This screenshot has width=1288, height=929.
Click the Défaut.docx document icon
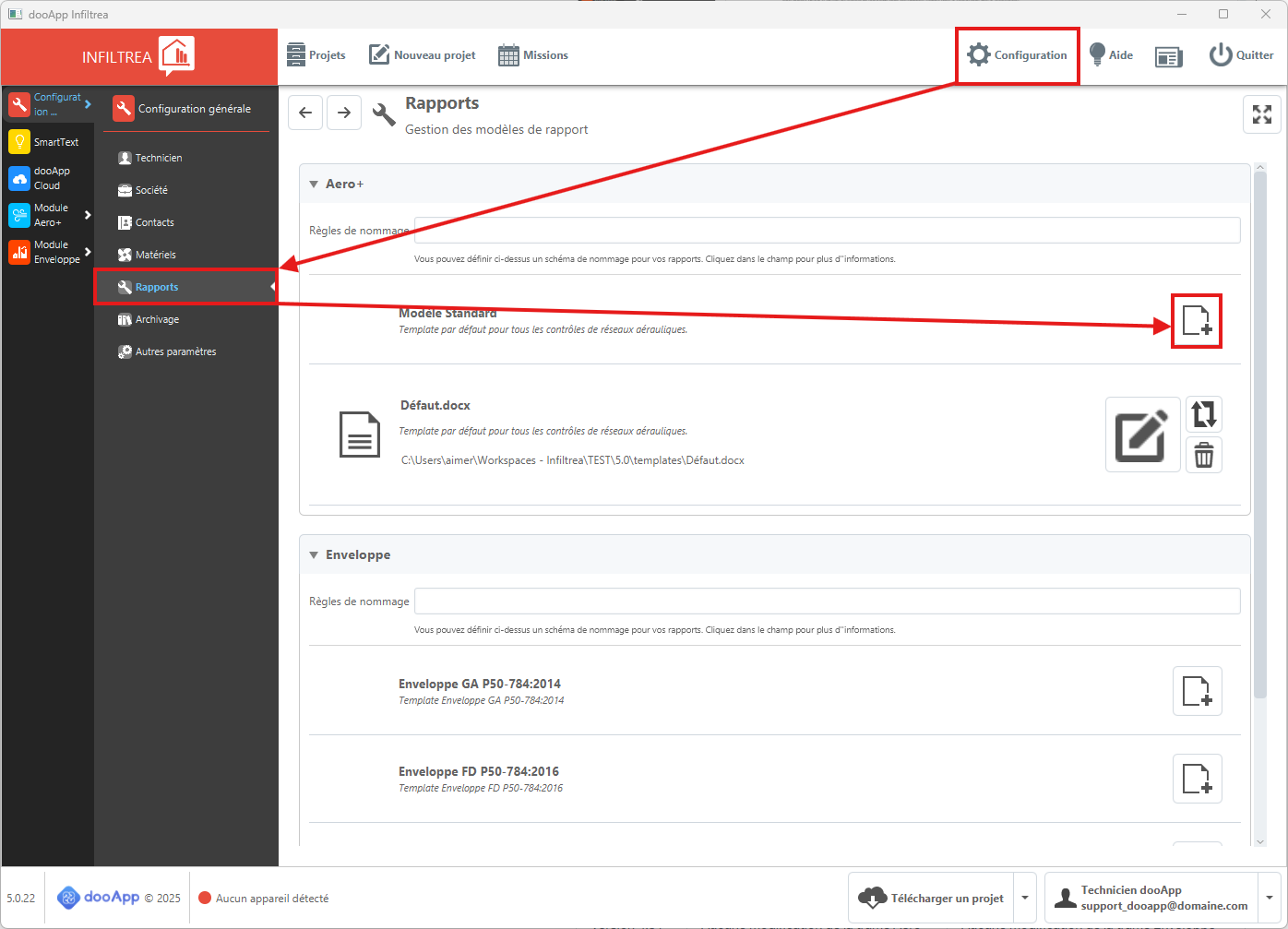360,434
